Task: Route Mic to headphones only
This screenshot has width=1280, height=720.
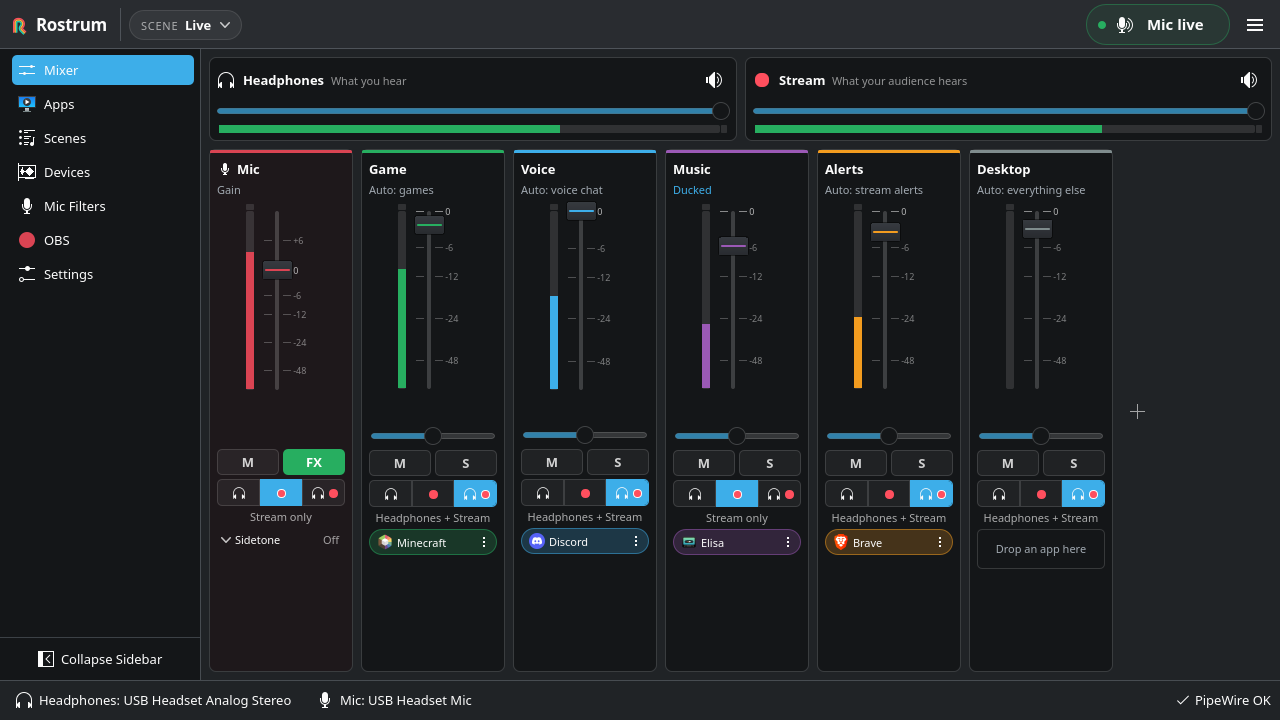Action: click(238, 493)
